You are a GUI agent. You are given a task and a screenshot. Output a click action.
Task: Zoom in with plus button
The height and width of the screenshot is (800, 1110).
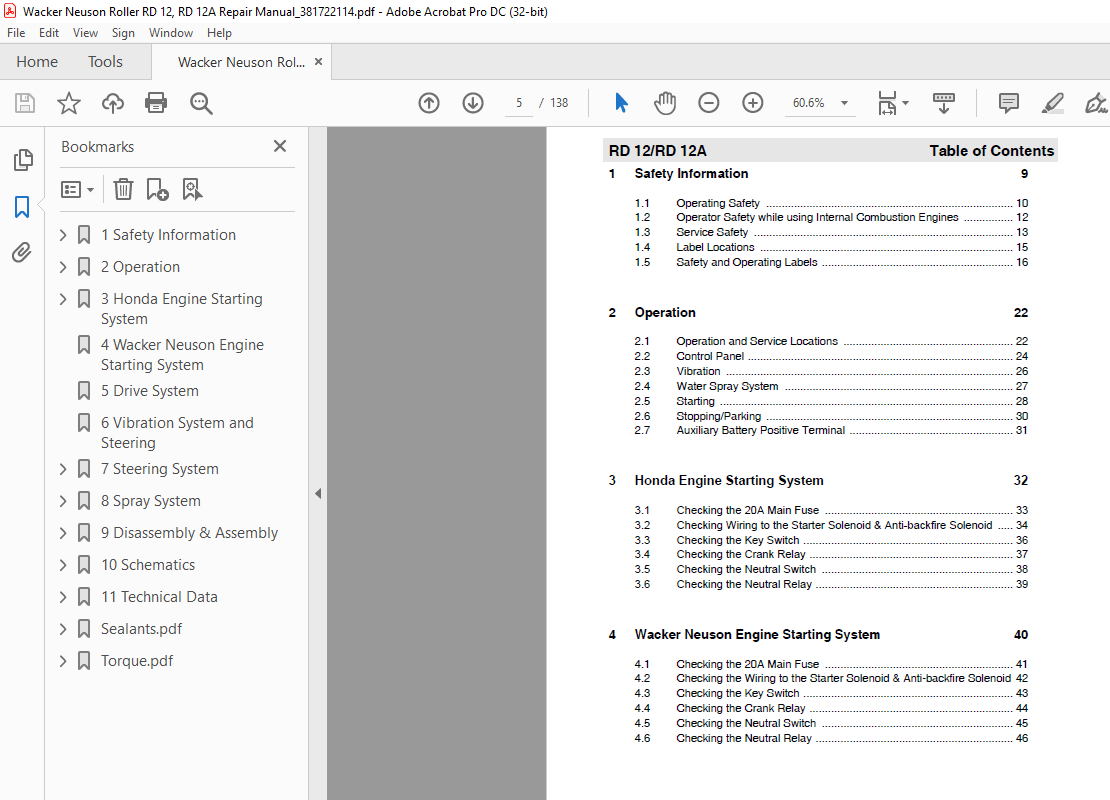pos(753,103)
